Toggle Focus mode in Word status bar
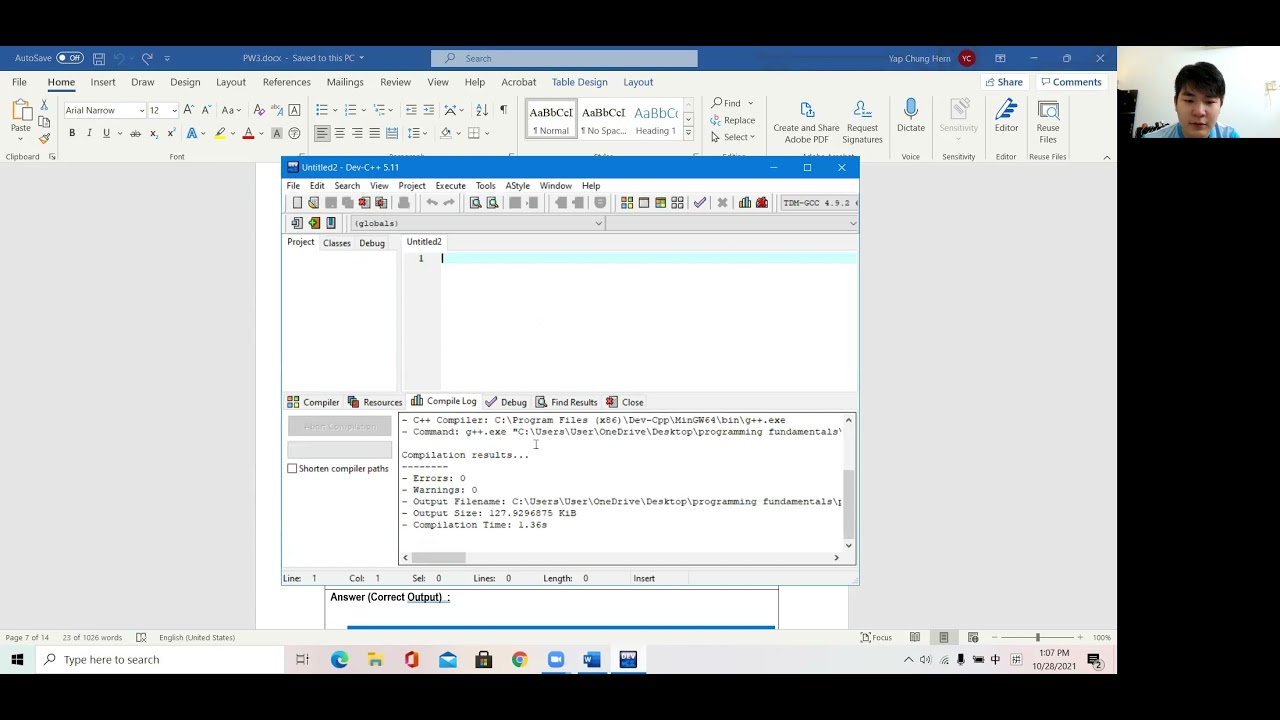Viewport: 1280px width, 720px height. point(877,637)
